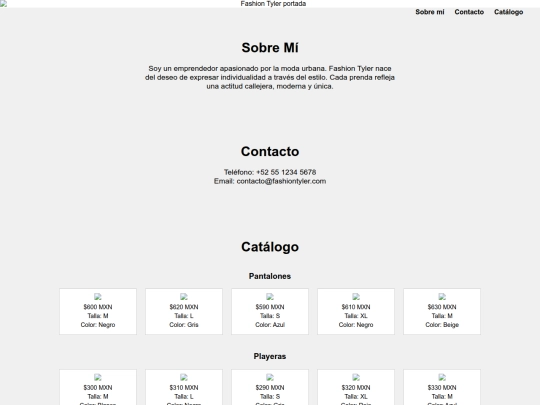Viewport: 540px width, 405px height.
Task: Click 'Color: Azul' in the $590 MXN card
Action: tap(270, 325)
